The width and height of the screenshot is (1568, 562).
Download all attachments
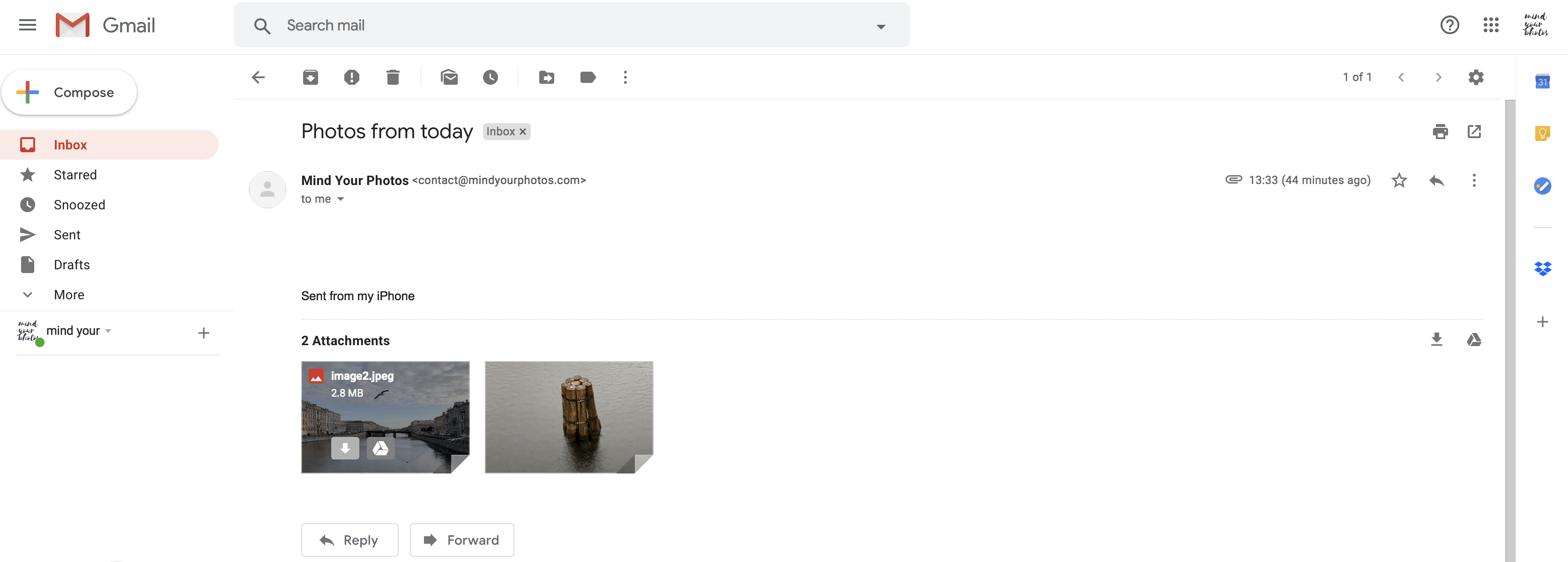[1436, 340]
